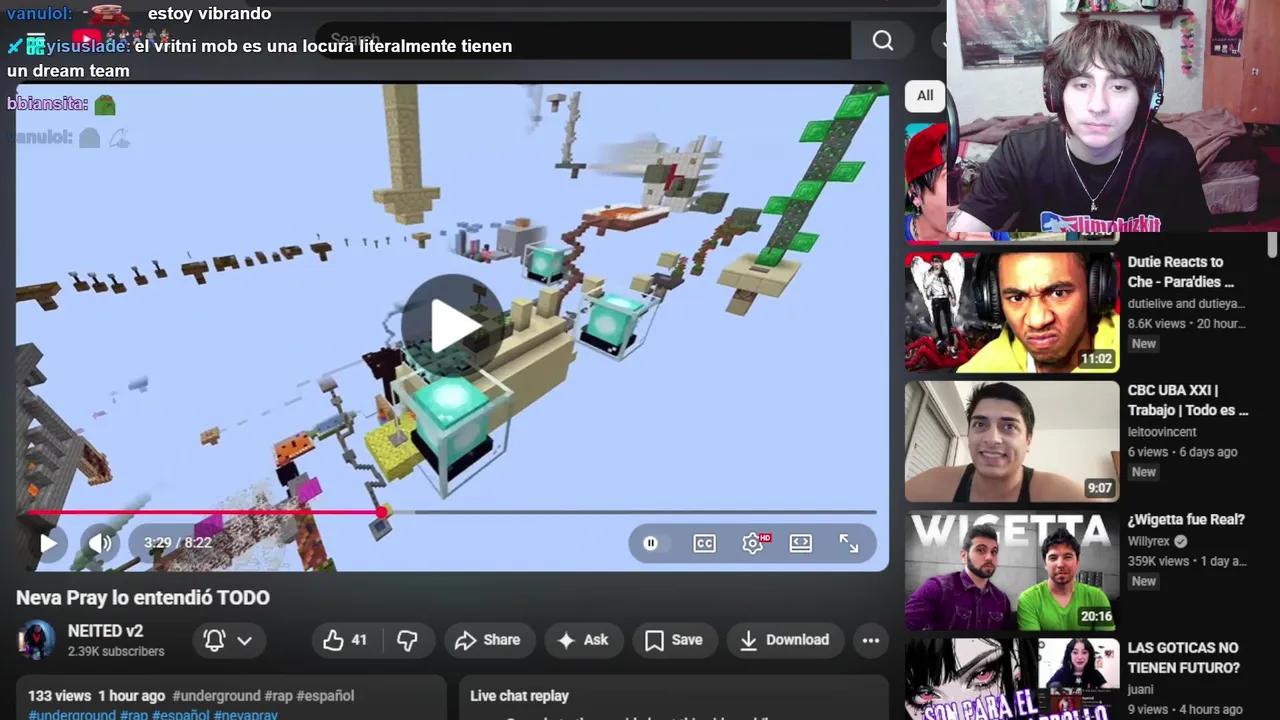Open the player settings gear
This screenshot has width=1280, height=720.
click(x=754, y=543)
